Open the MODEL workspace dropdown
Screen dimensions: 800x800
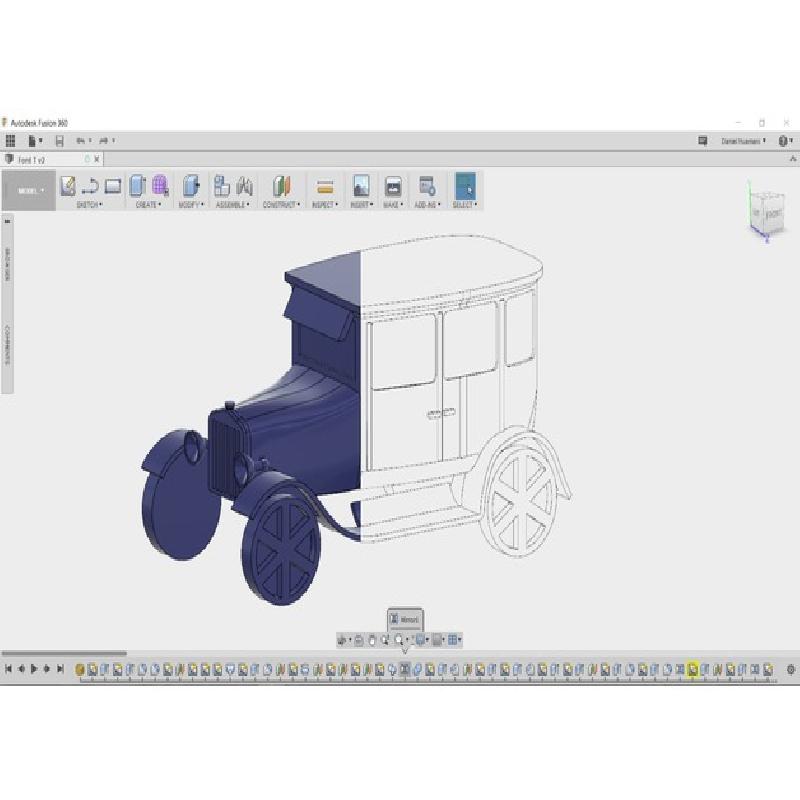[29, 190]
